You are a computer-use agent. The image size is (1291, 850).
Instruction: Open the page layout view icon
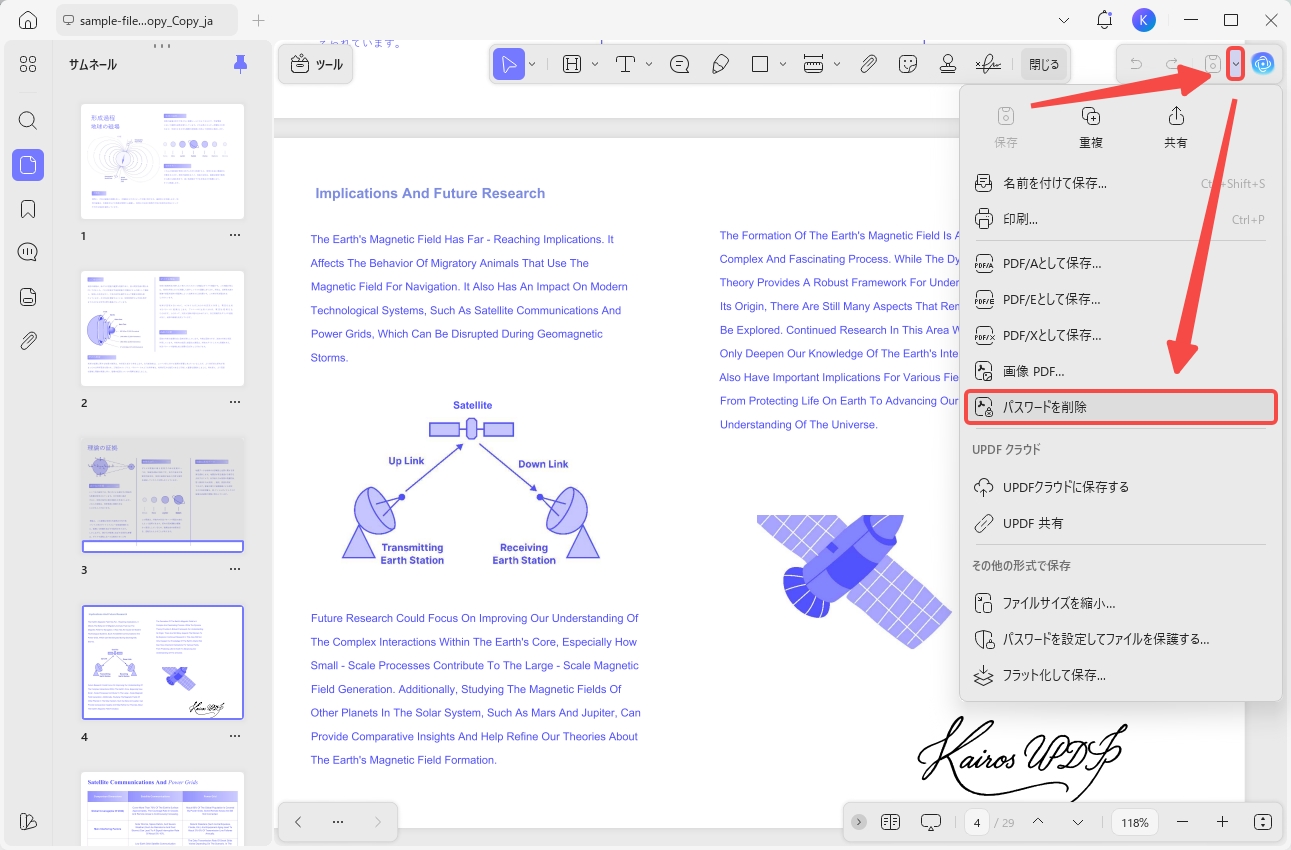(891, 822)
